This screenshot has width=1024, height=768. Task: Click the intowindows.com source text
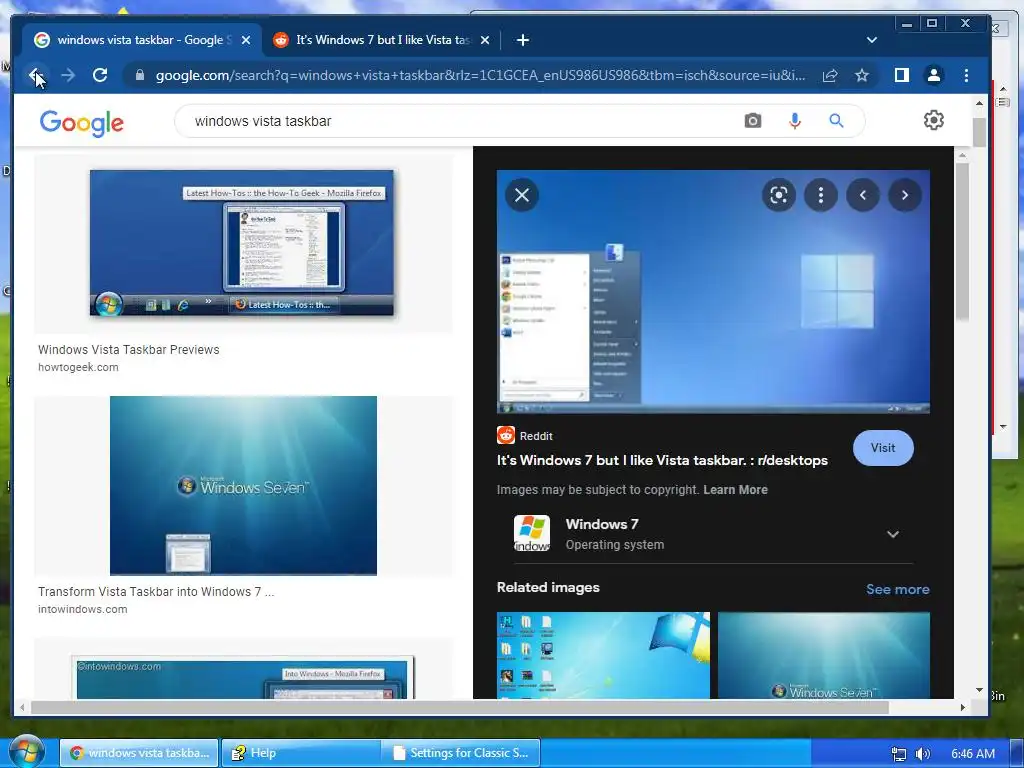click(x=82, y=609)
